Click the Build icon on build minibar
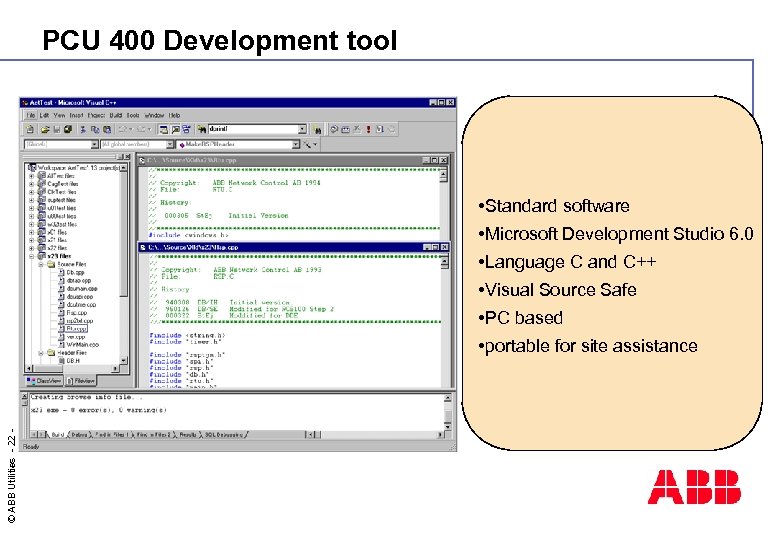Viewport: 780px width, 540px height. [x=345, y=130]
